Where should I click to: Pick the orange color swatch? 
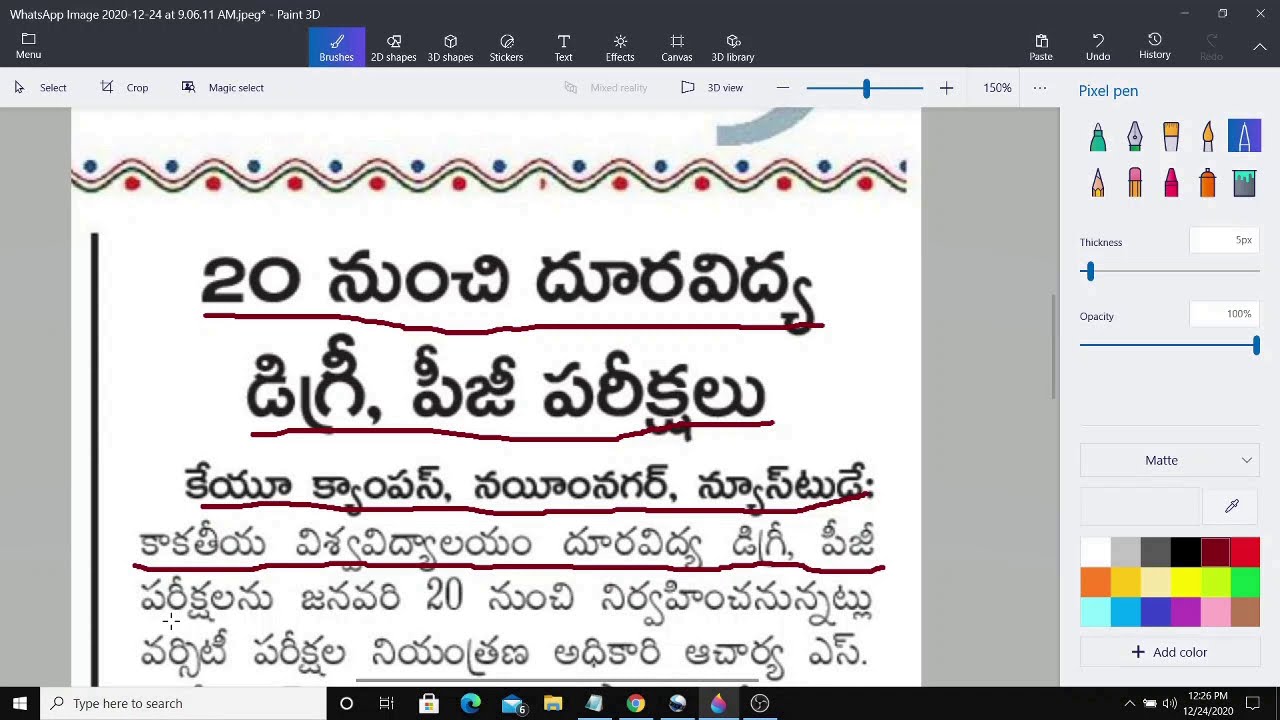(1095, 582)
